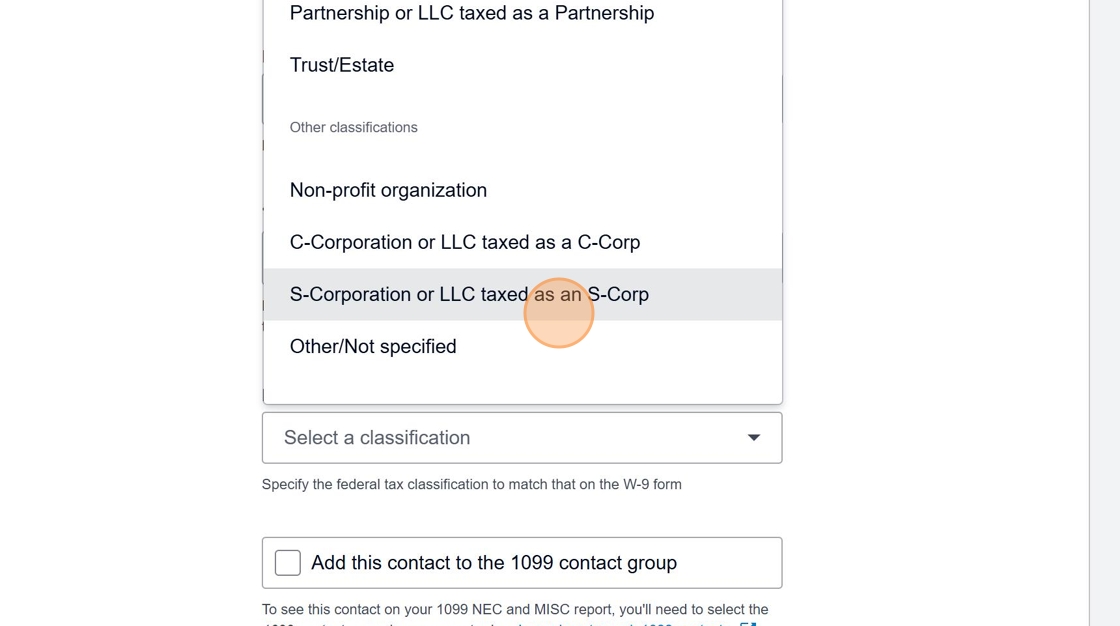This screenshot has height=626, width=1120.
Task: Click empty space below 'Other/Not specified' in list
Action: 522,386
